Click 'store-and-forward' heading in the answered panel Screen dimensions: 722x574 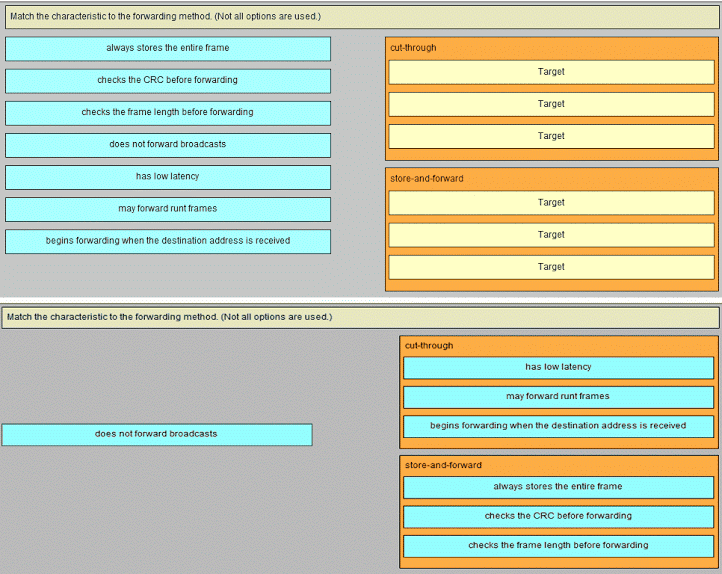pos(443,465)
